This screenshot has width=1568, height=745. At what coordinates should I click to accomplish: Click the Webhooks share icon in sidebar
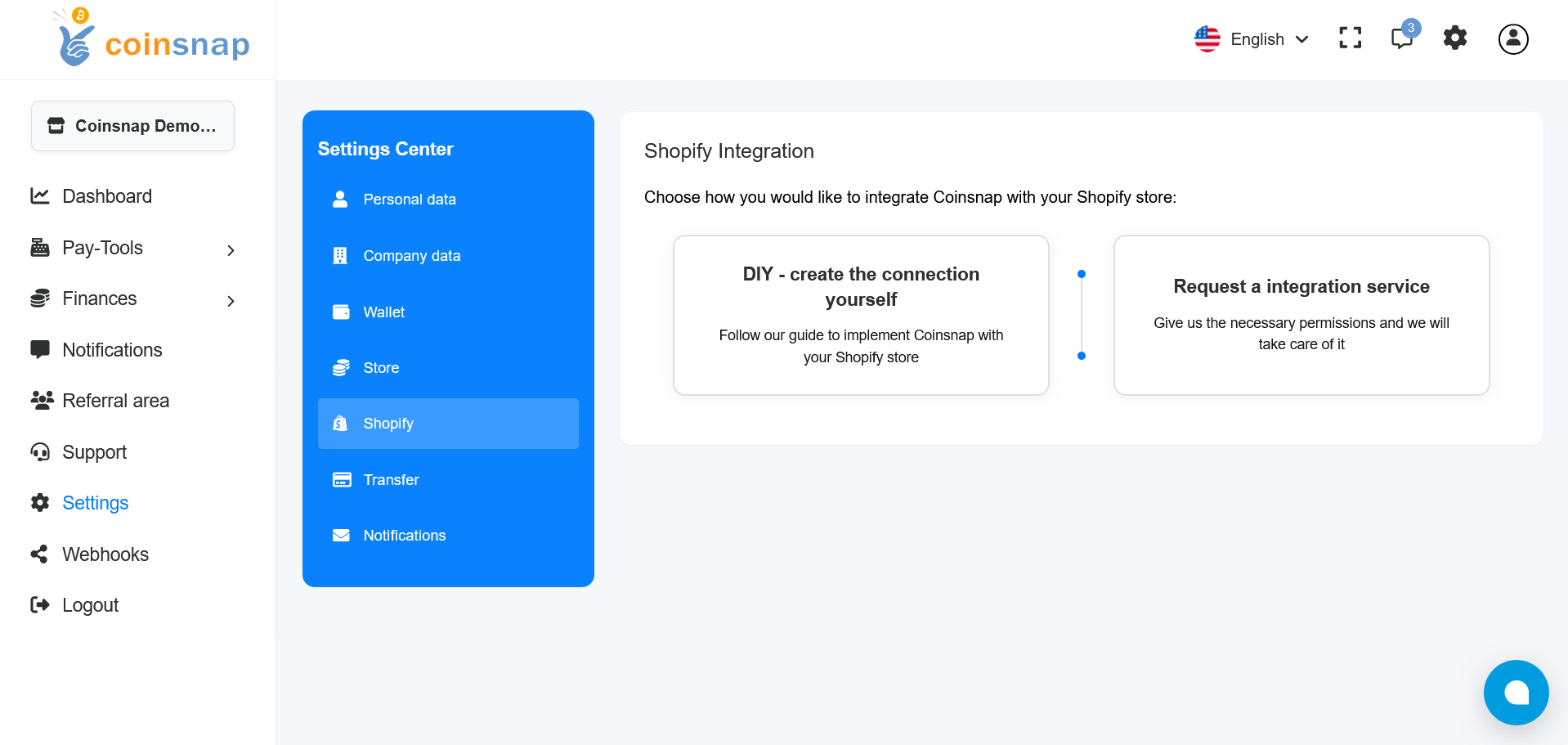click(x=39, y=554)
